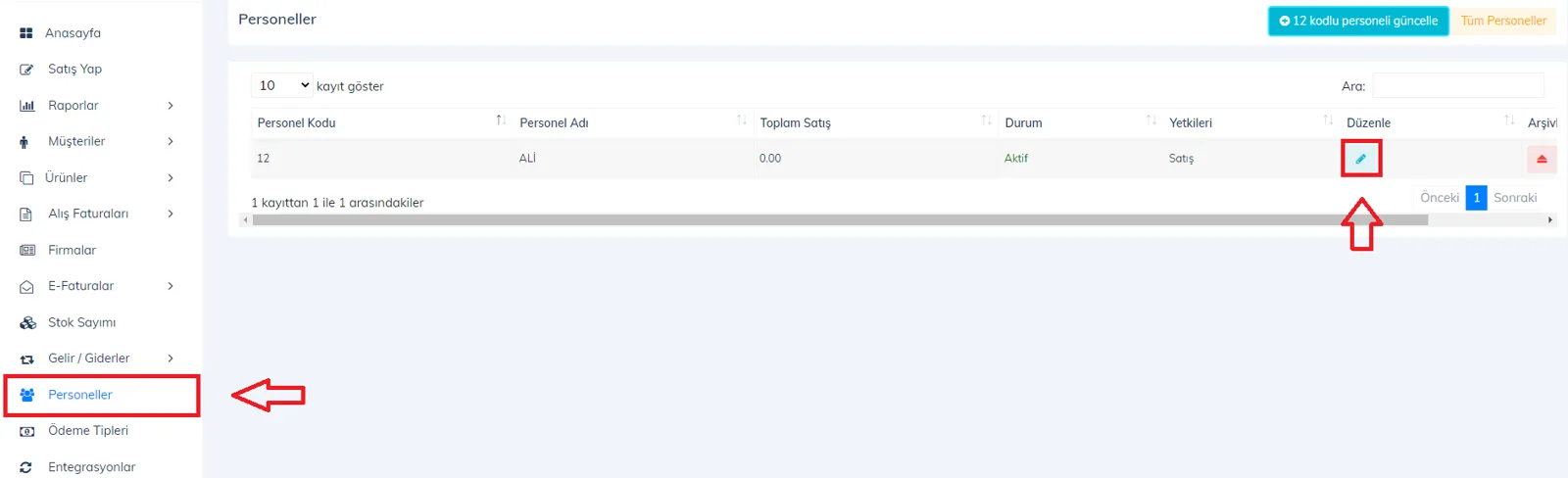The height and width of the screenshot is (478, 1568).
Task: Click the Ürünler copy icon
Action: (26, 178)
